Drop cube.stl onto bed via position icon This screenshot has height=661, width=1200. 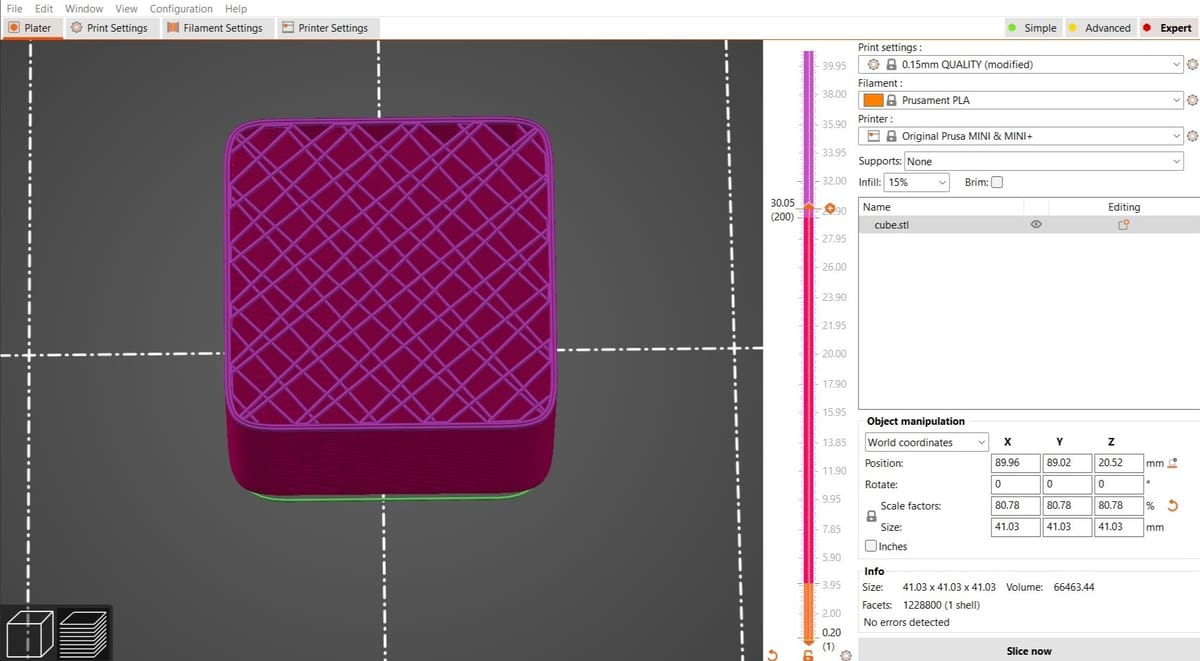point(1172,463)
